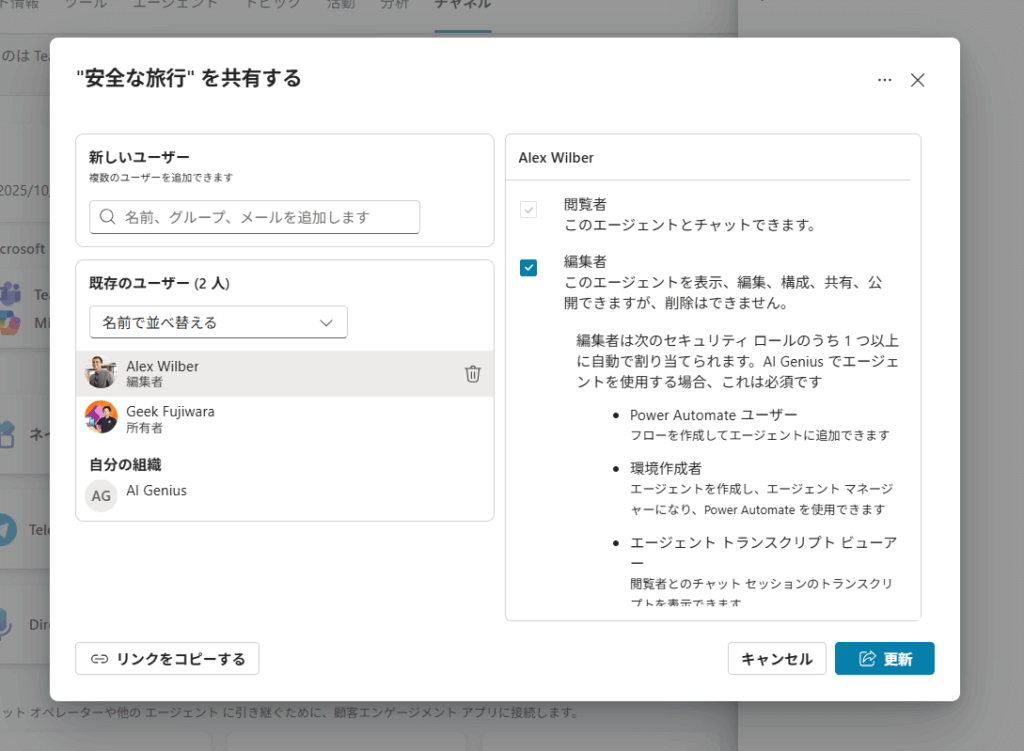Switch to the チャネル tab

(x=462, y=5)
